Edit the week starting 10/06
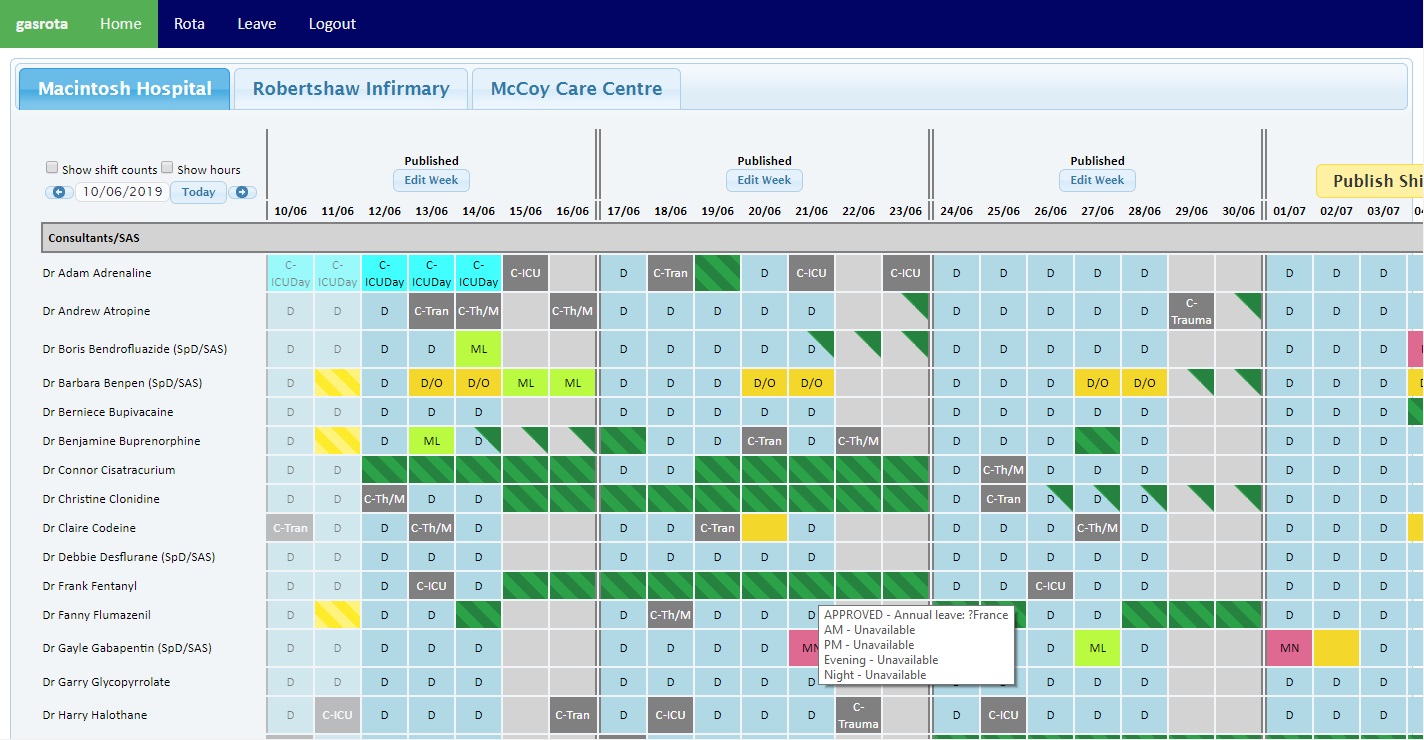This screenshot has width=1424, height=740. pyautogui.click(x=431, y=181)
